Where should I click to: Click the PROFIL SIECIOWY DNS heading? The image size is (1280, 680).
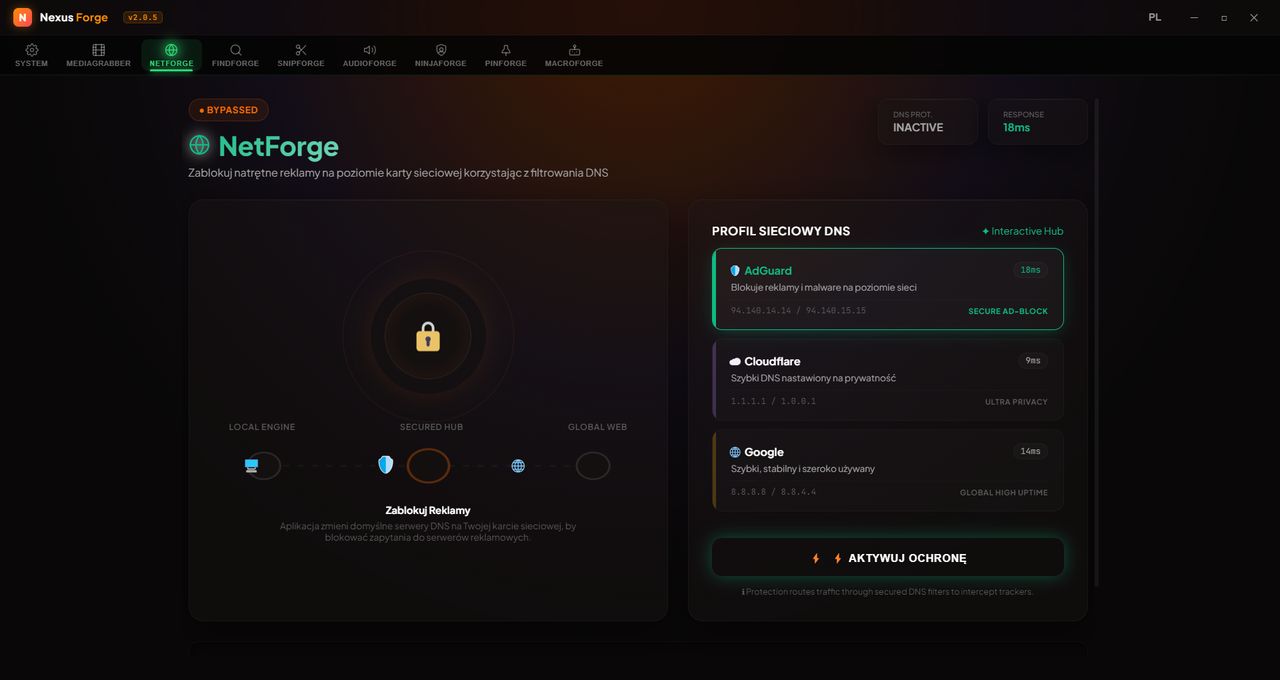(x=781, y=231)
